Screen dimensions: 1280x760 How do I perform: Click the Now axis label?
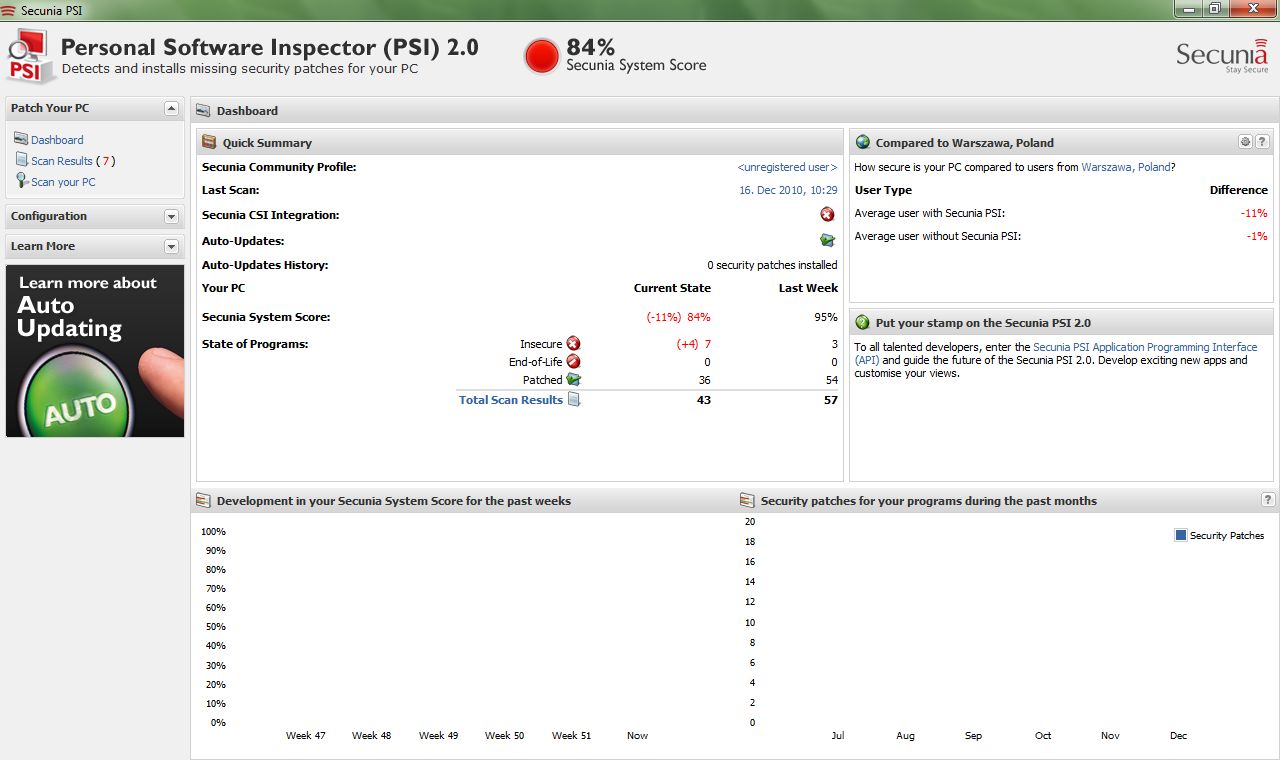637,735
